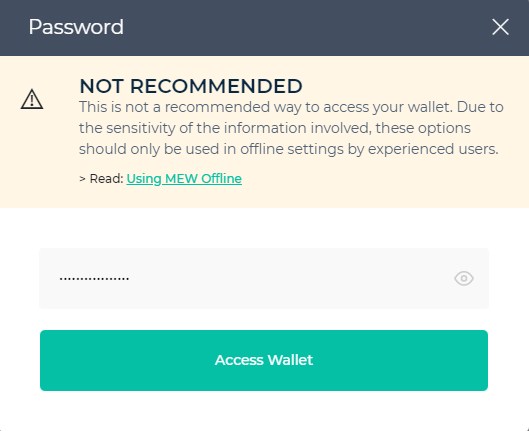Click the masked password dots
Viewport: 529px width, 431px height.
pos(94,279)
